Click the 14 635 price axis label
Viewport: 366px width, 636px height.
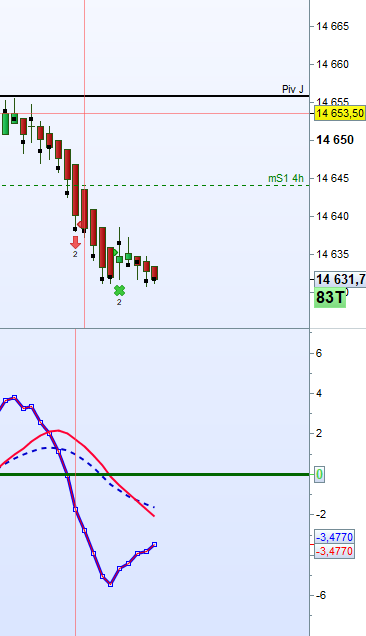click(x=332, y=254)
